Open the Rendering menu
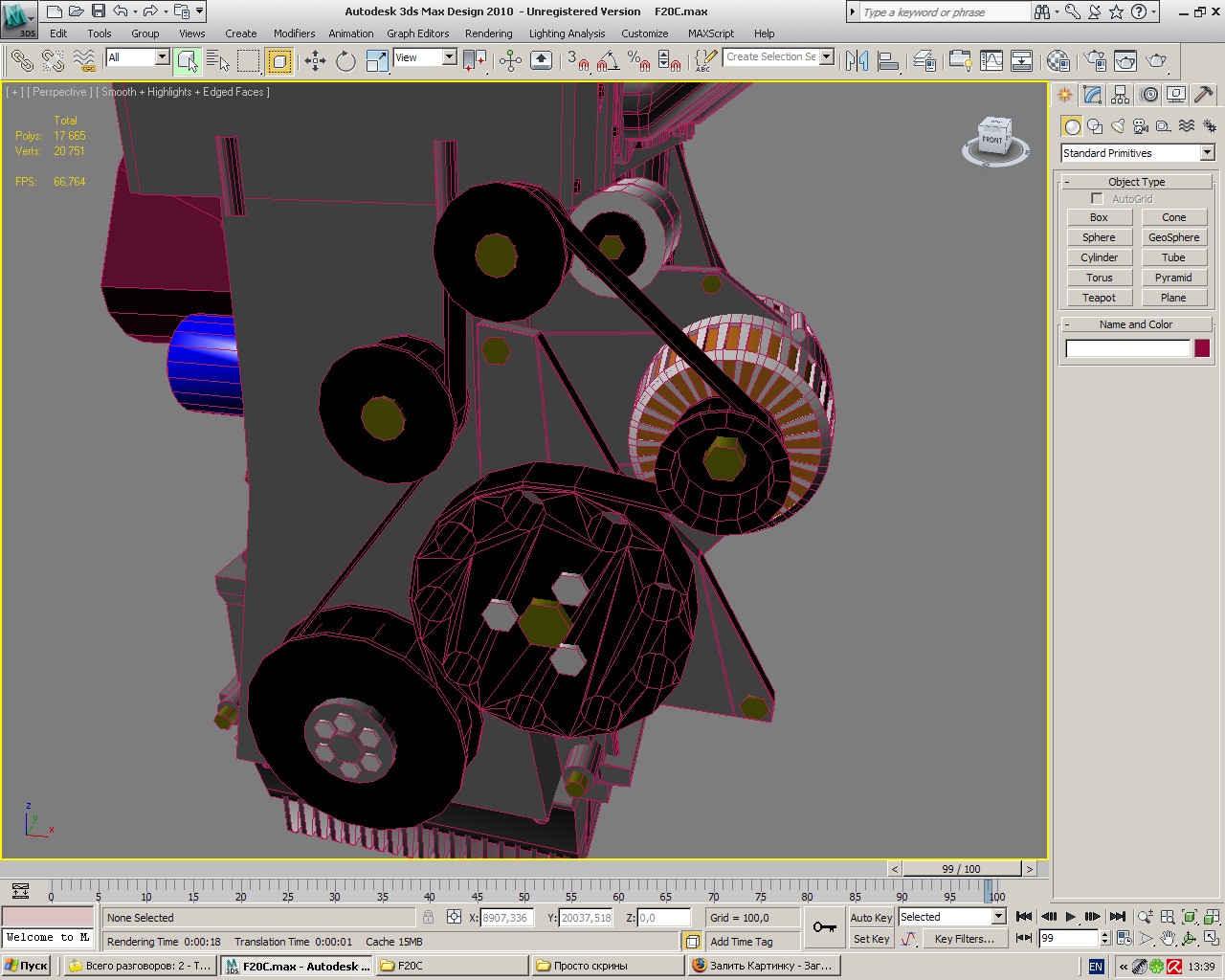This screenshot has height=980, width=1225. [488, 33]
